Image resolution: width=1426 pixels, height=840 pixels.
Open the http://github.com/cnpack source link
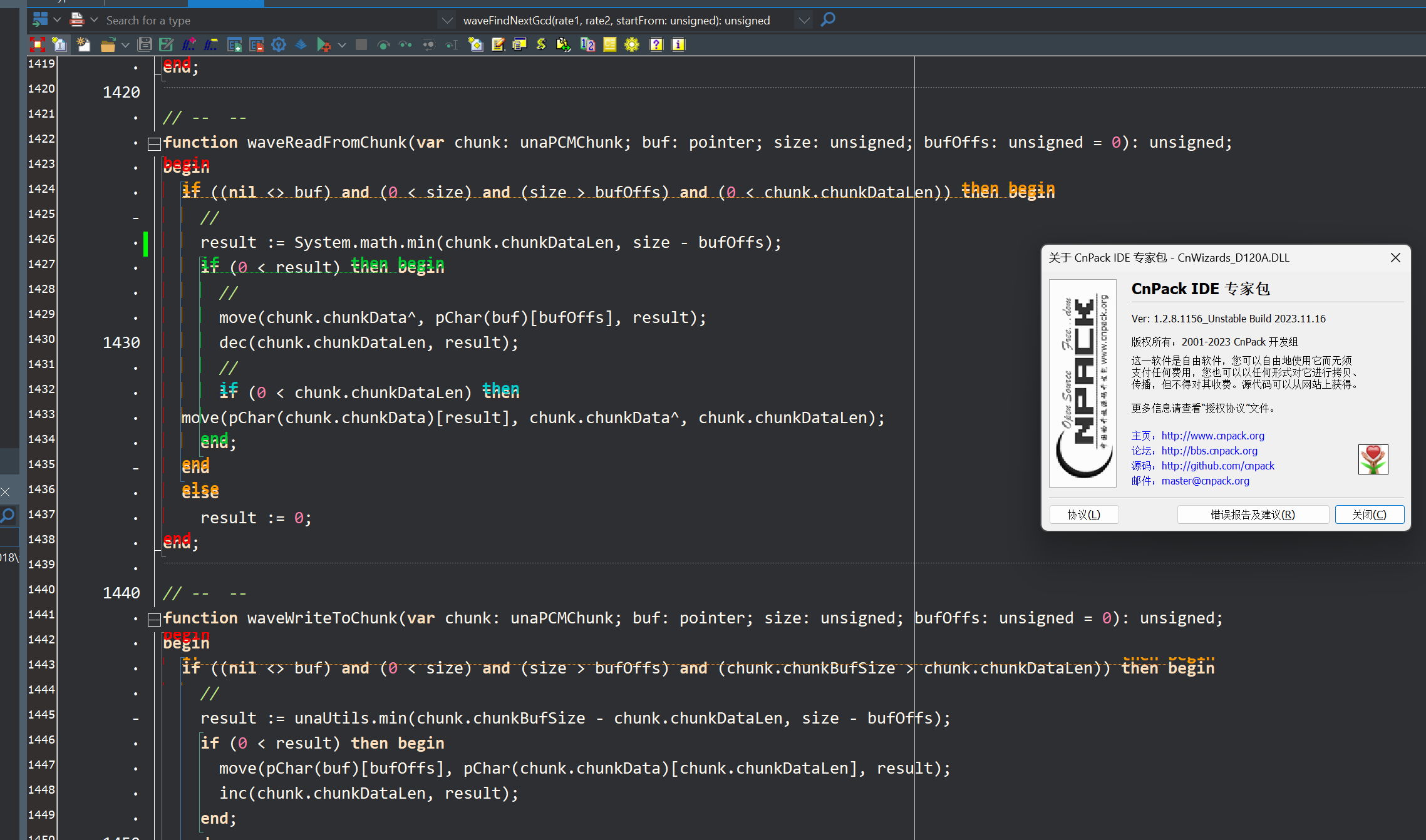coord(1218,466)
